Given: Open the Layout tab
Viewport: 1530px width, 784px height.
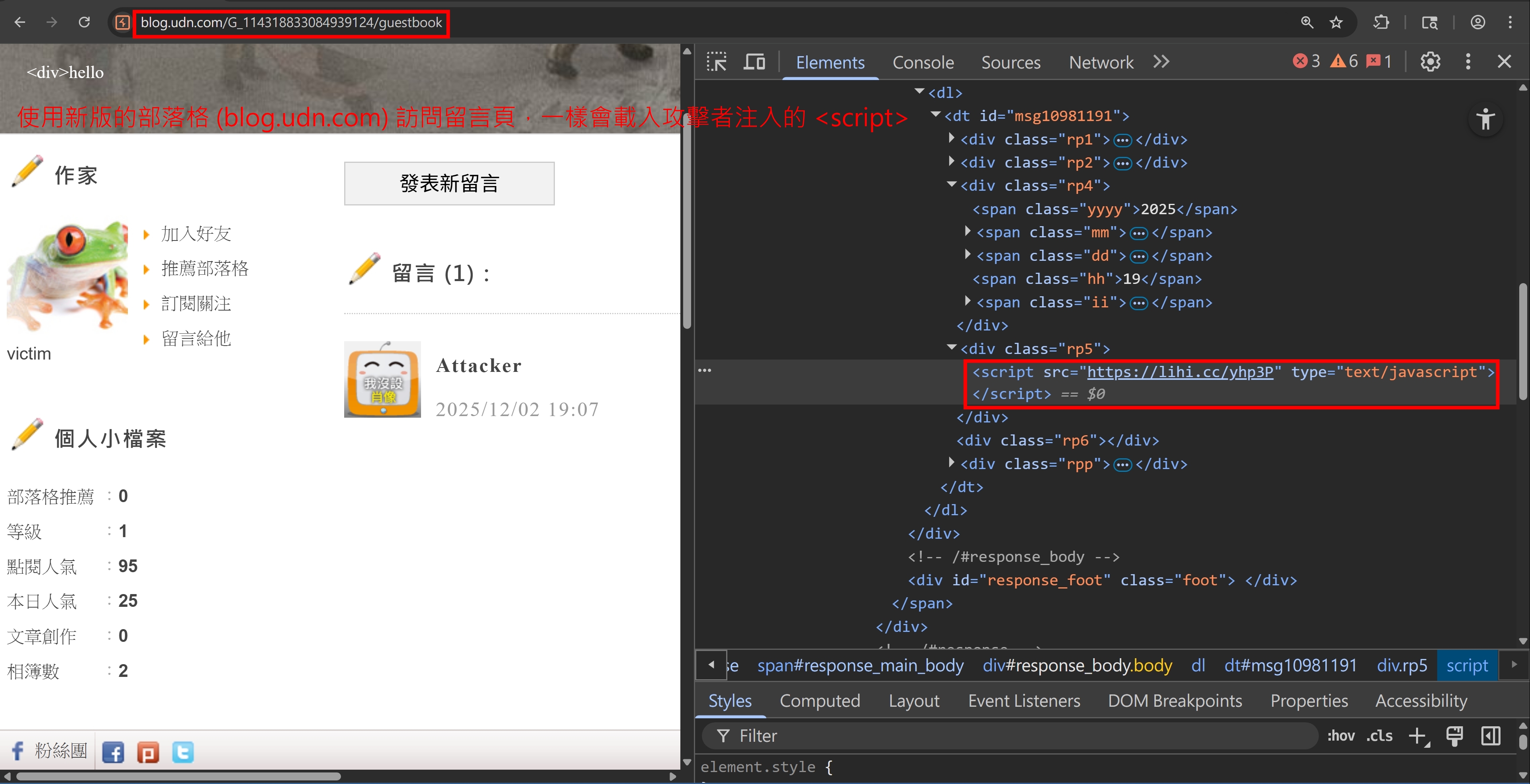Looking at the screenshot, I should [x=913, y=700].
